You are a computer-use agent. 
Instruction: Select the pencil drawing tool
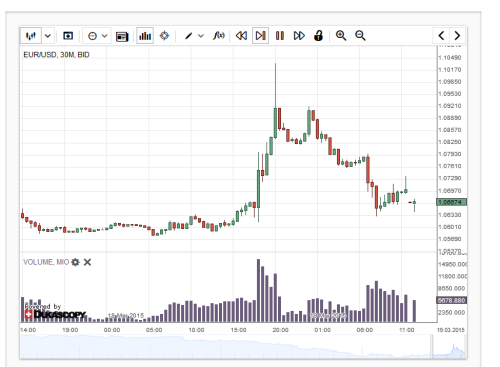pos(189,36)
